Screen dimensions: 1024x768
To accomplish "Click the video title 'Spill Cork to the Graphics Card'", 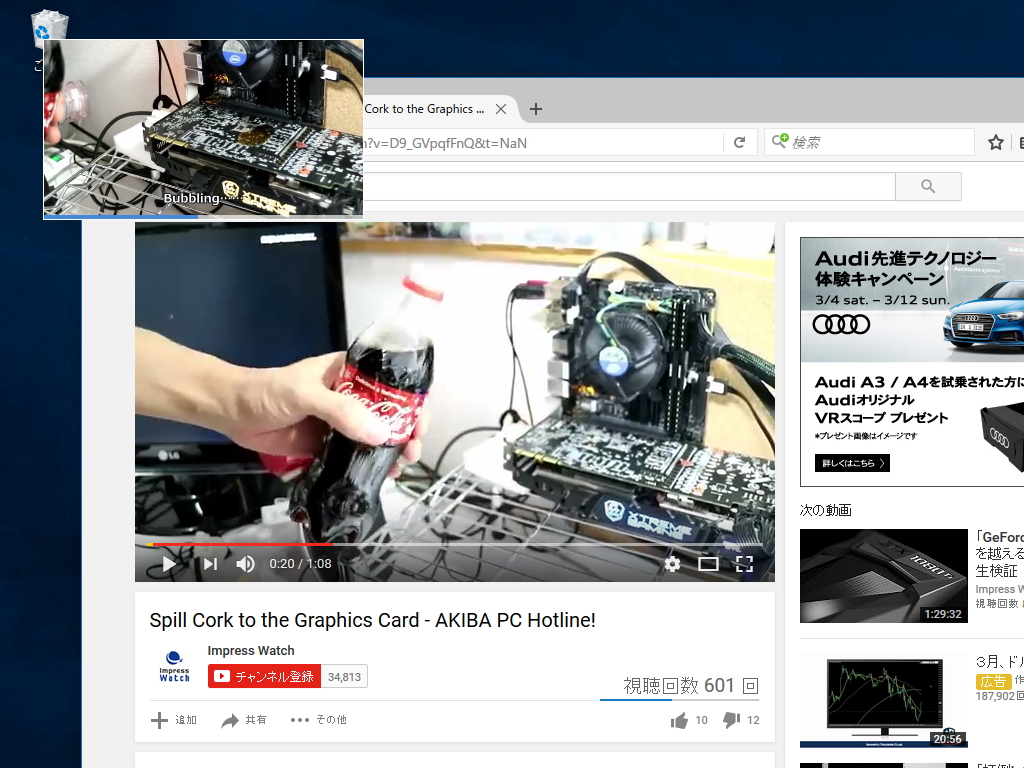I will [x=372, y=620].
